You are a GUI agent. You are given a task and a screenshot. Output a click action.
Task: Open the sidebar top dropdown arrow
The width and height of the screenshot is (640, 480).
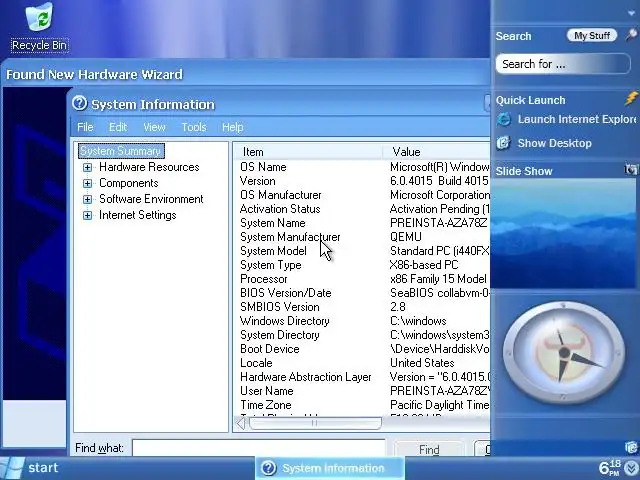point(631,13)
